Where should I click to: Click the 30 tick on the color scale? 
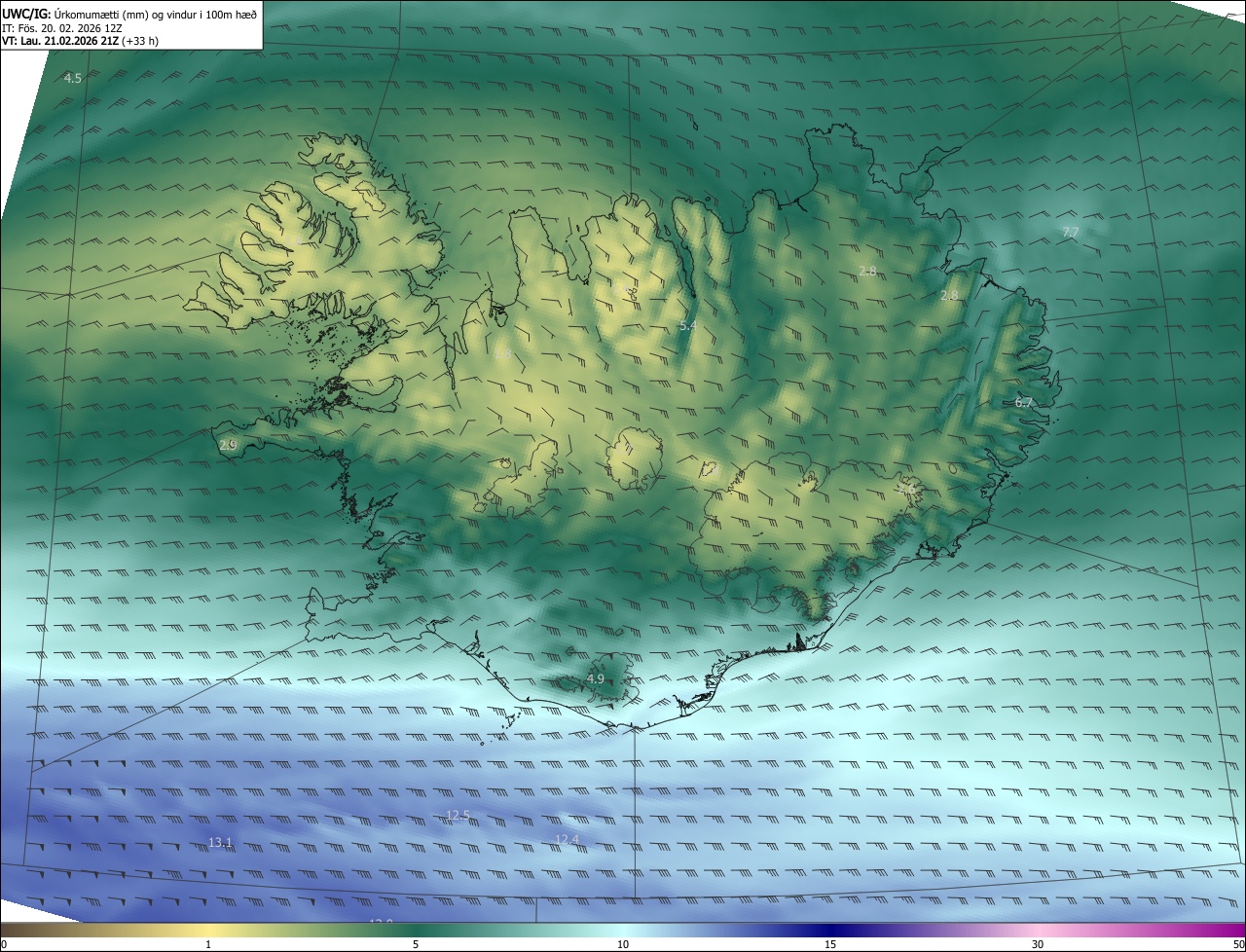point(1038,944)
